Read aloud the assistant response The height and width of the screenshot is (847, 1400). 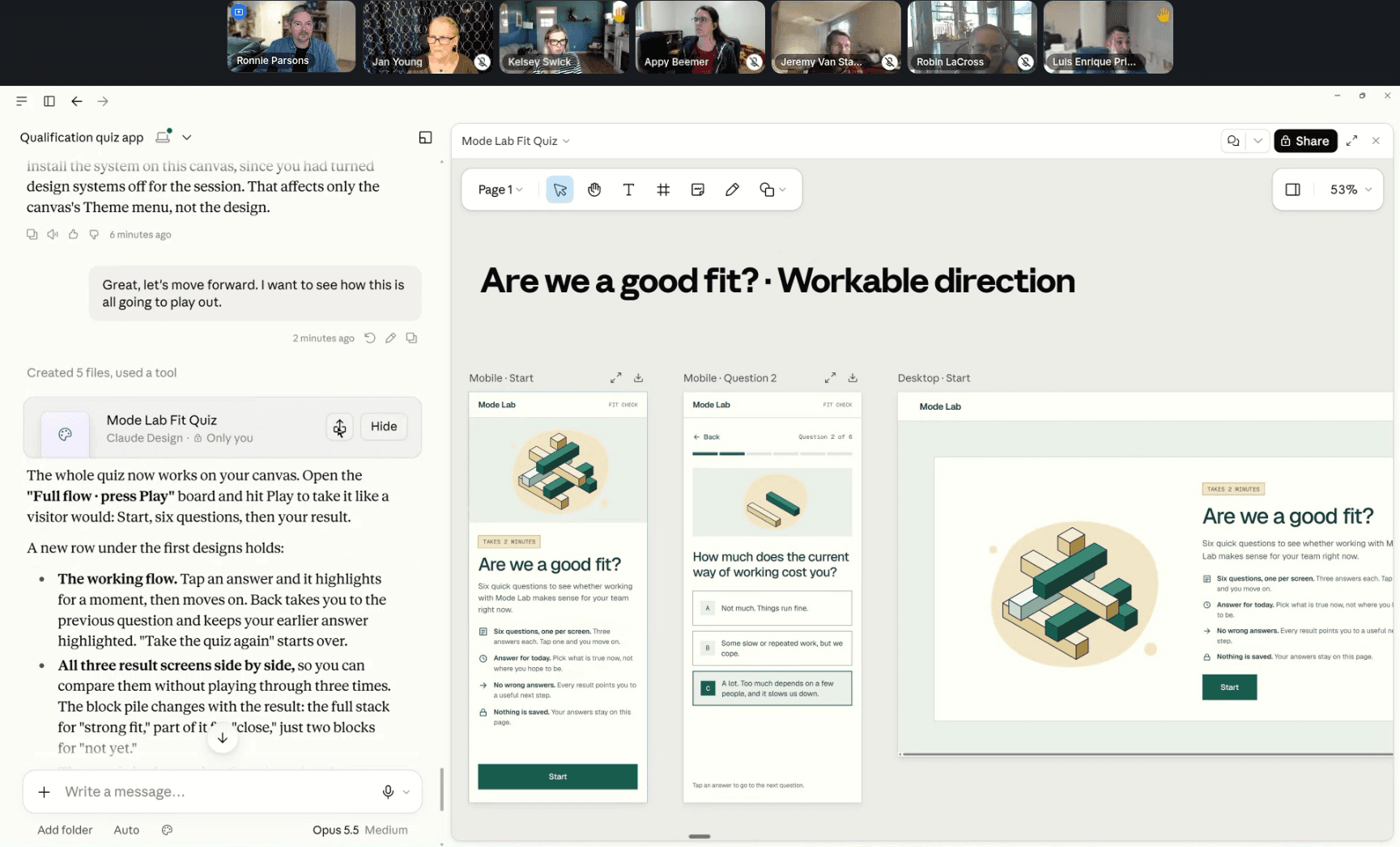coord(53,234)
